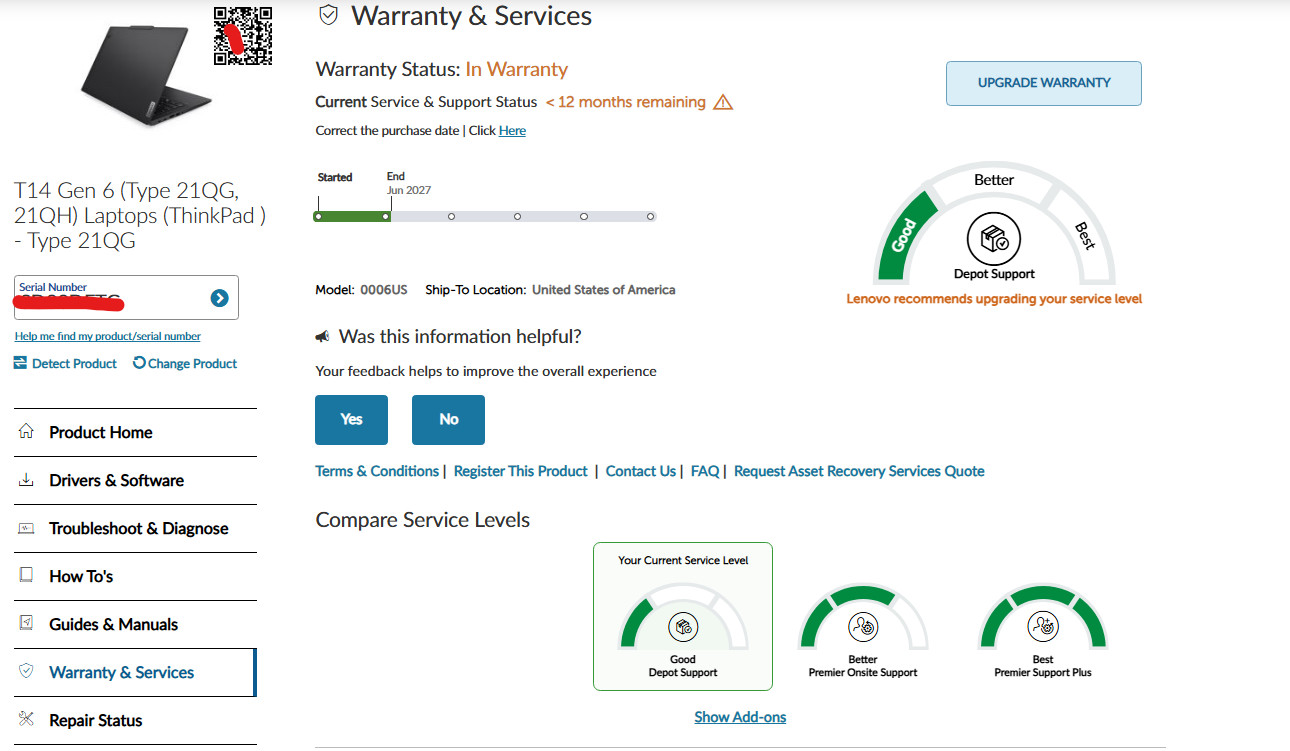Open Terms & Conditions link

[x=377, y=471]
